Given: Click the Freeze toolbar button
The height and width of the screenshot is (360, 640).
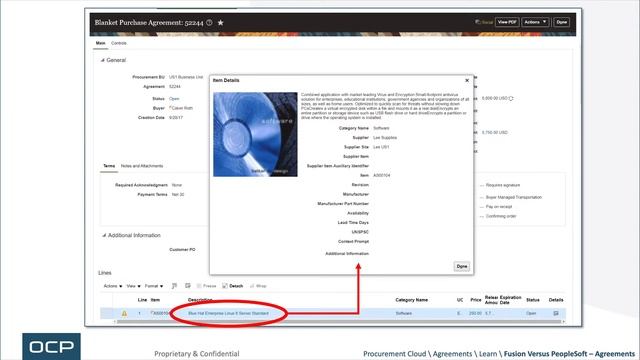Looking at the screenshot, I should (207, 286).
